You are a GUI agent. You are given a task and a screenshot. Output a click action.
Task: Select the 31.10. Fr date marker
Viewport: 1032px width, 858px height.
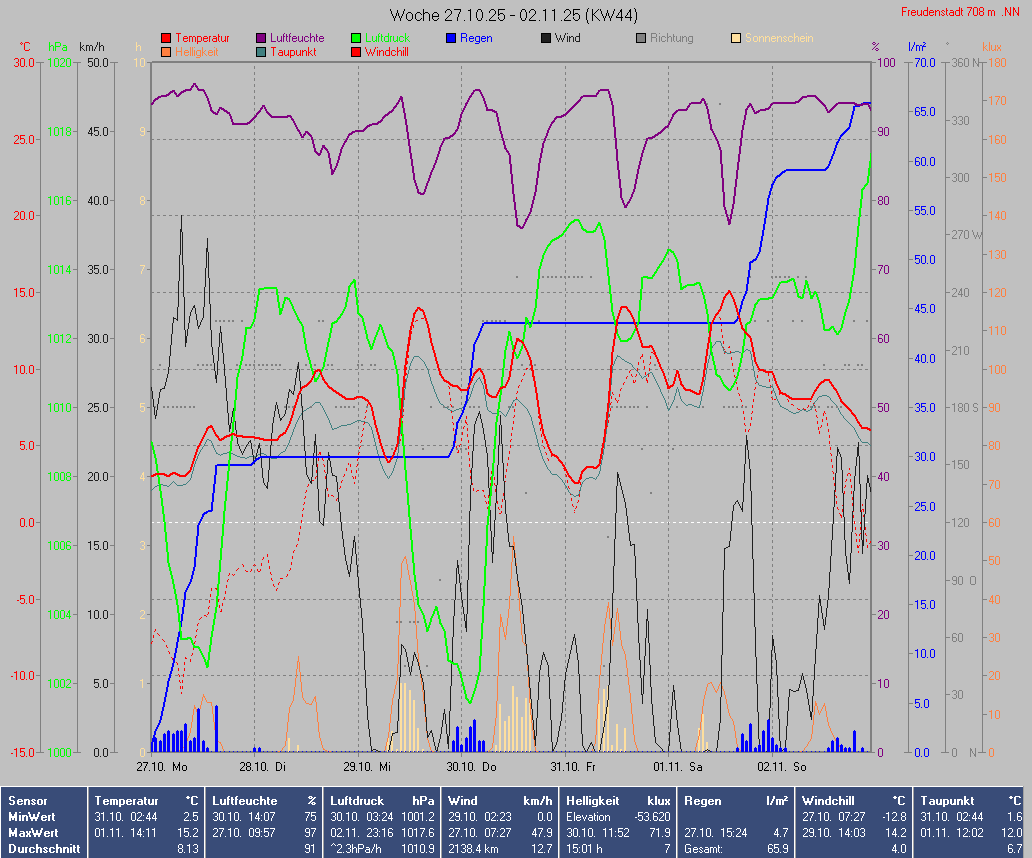click(573, 767)
